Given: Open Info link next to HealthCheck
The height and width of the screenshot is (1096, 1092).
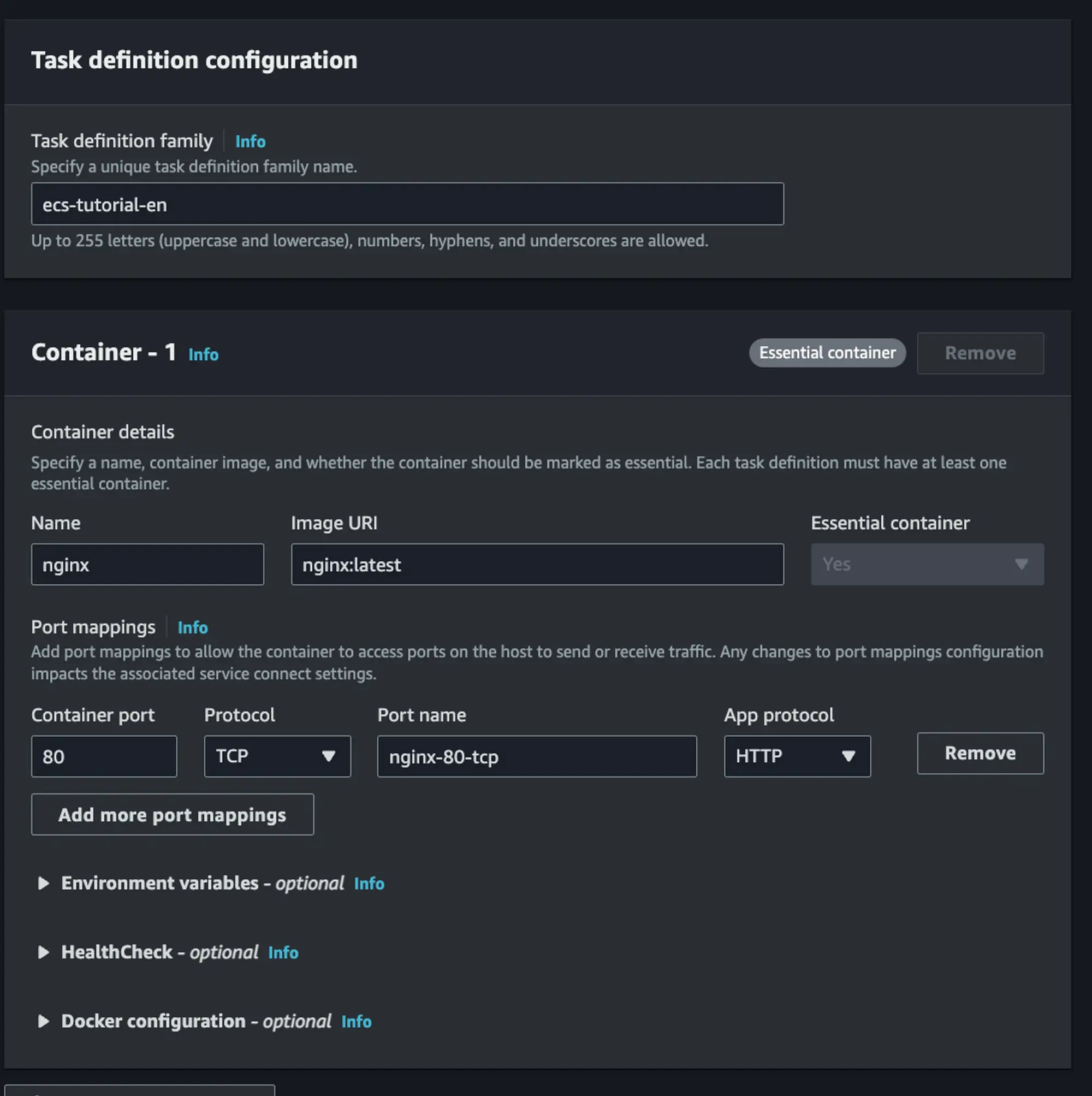Looking at the screenshot, I should coord(282,953).
